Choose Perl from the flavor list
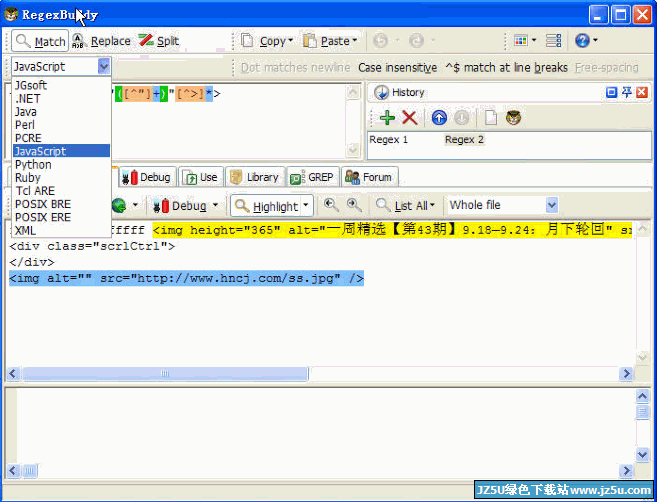The width and height of the screenshot is (657, 502). (61, 125)
